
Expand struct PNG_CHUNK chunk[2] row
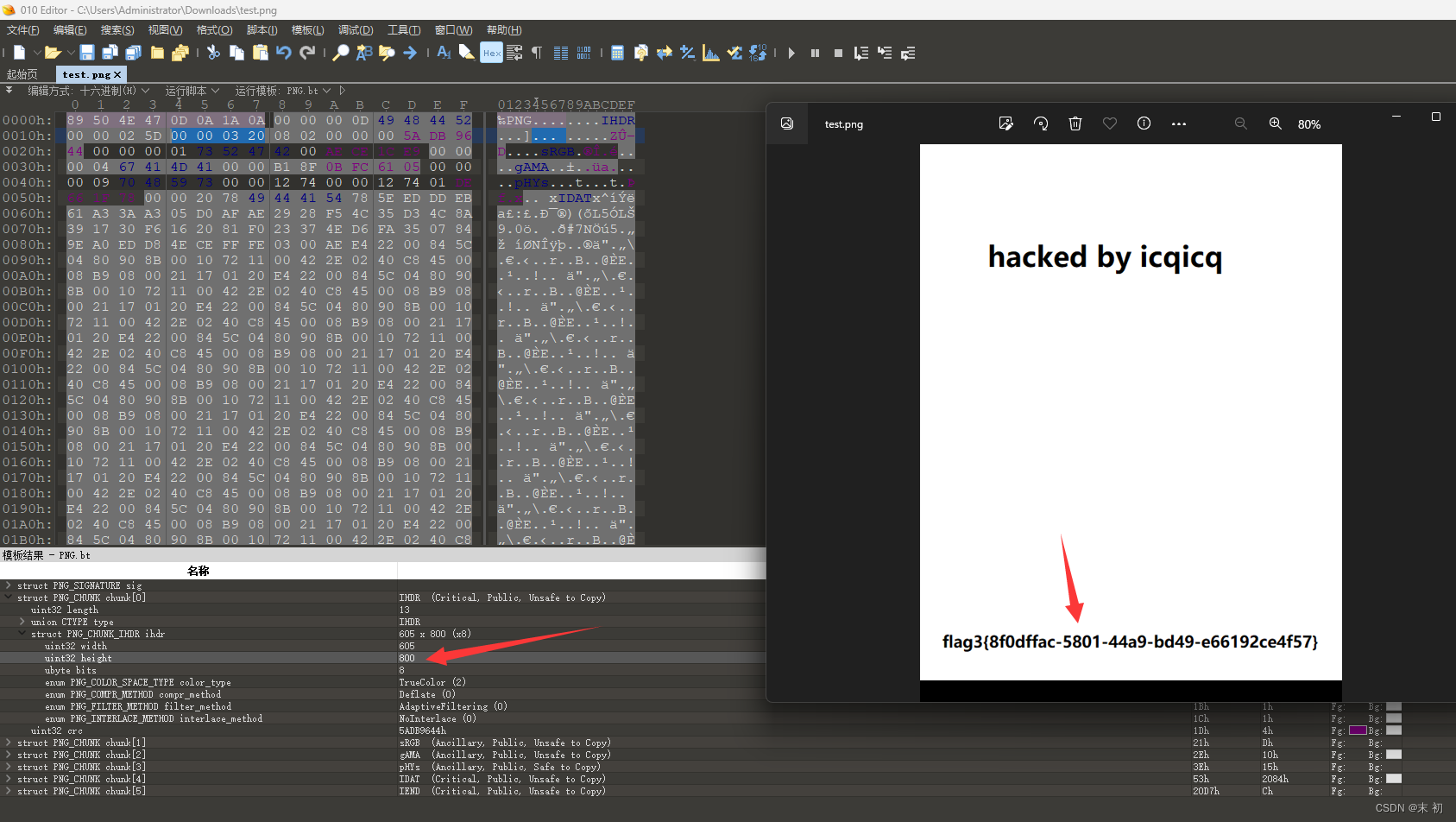point(9,755)
